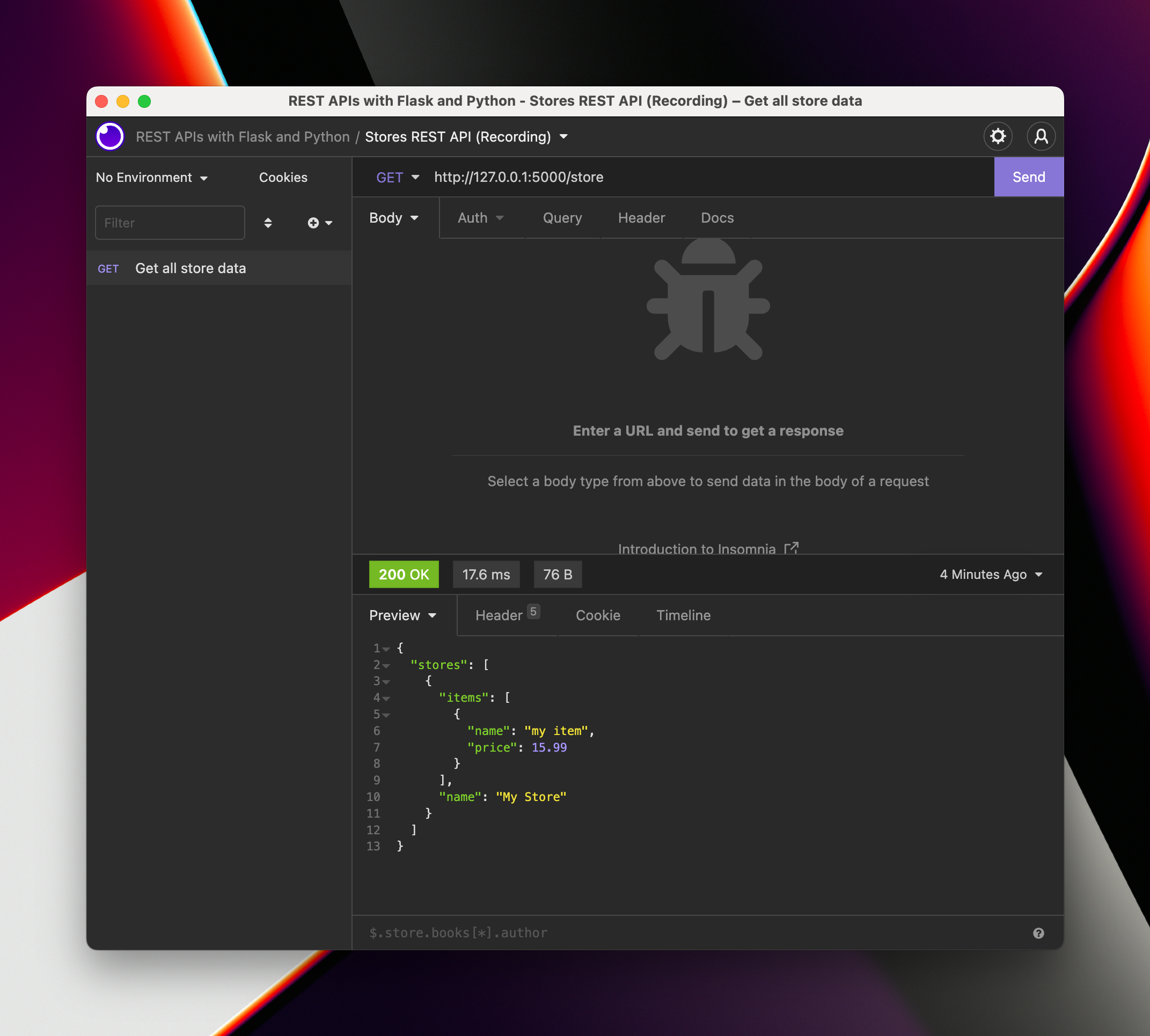The image size is (1150, 1036).
Task: Click the sort requests arrows icon
Action: tap(268, 223)
